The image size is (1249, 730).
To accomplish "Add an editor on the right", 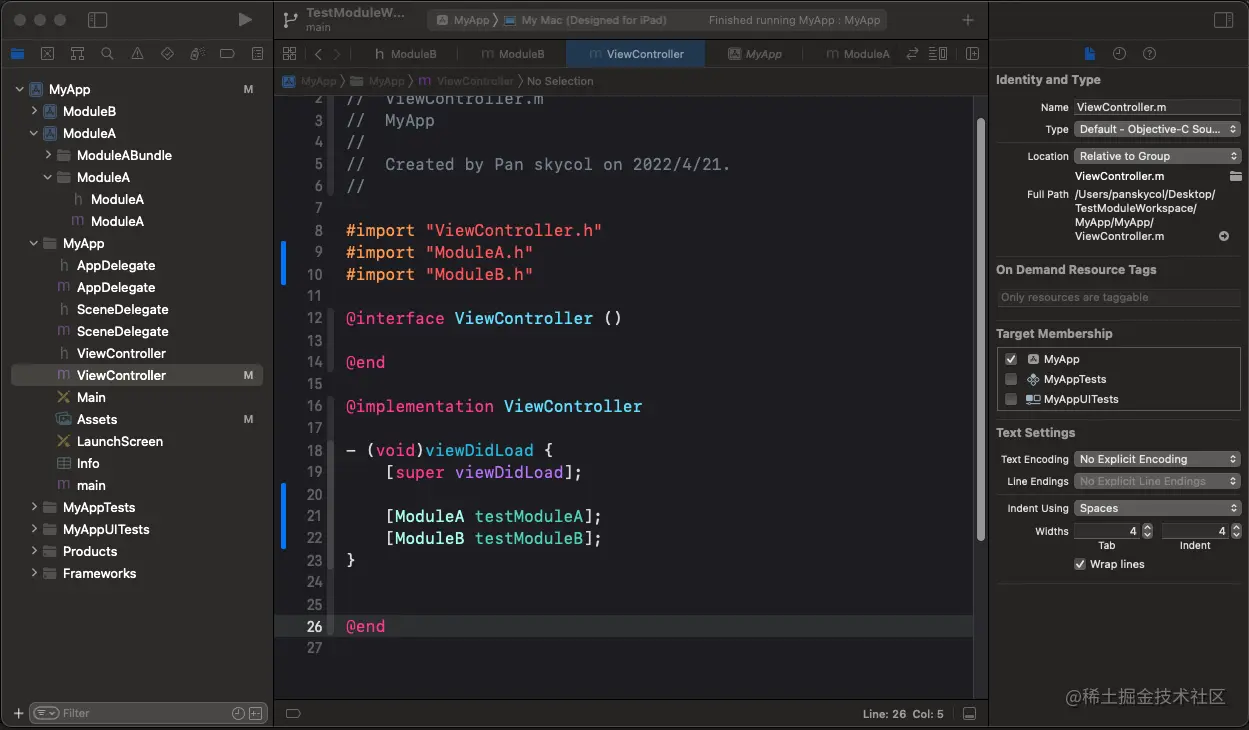I will [972, 54].
